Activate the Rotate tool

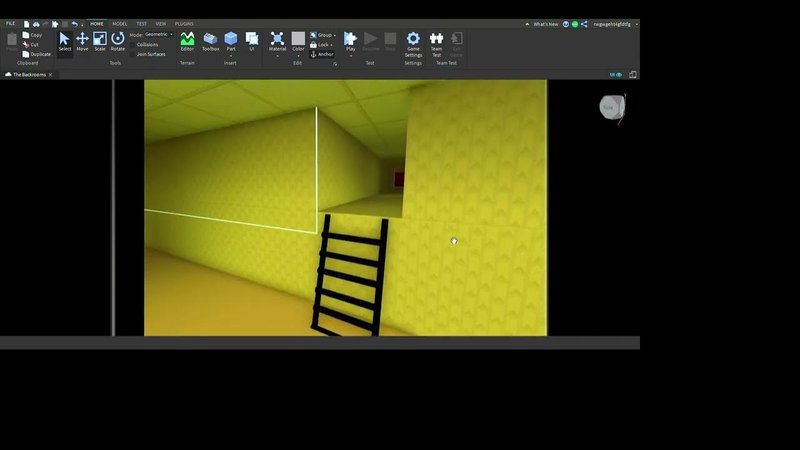click(118, 42)
